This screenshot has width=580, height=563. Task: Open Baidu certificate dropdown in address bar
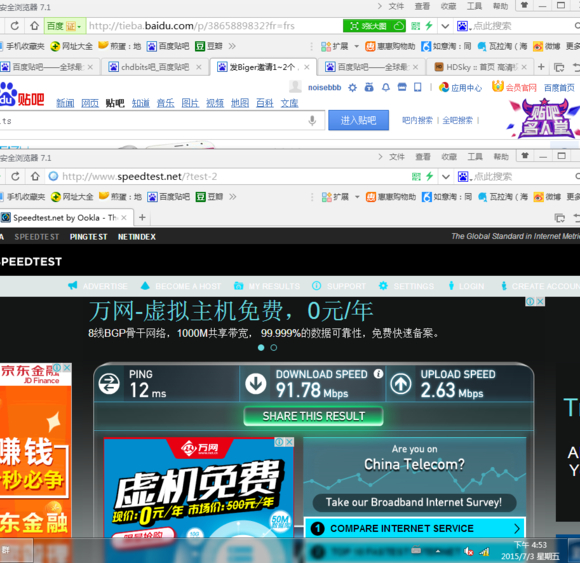click(x=79, y=27)
